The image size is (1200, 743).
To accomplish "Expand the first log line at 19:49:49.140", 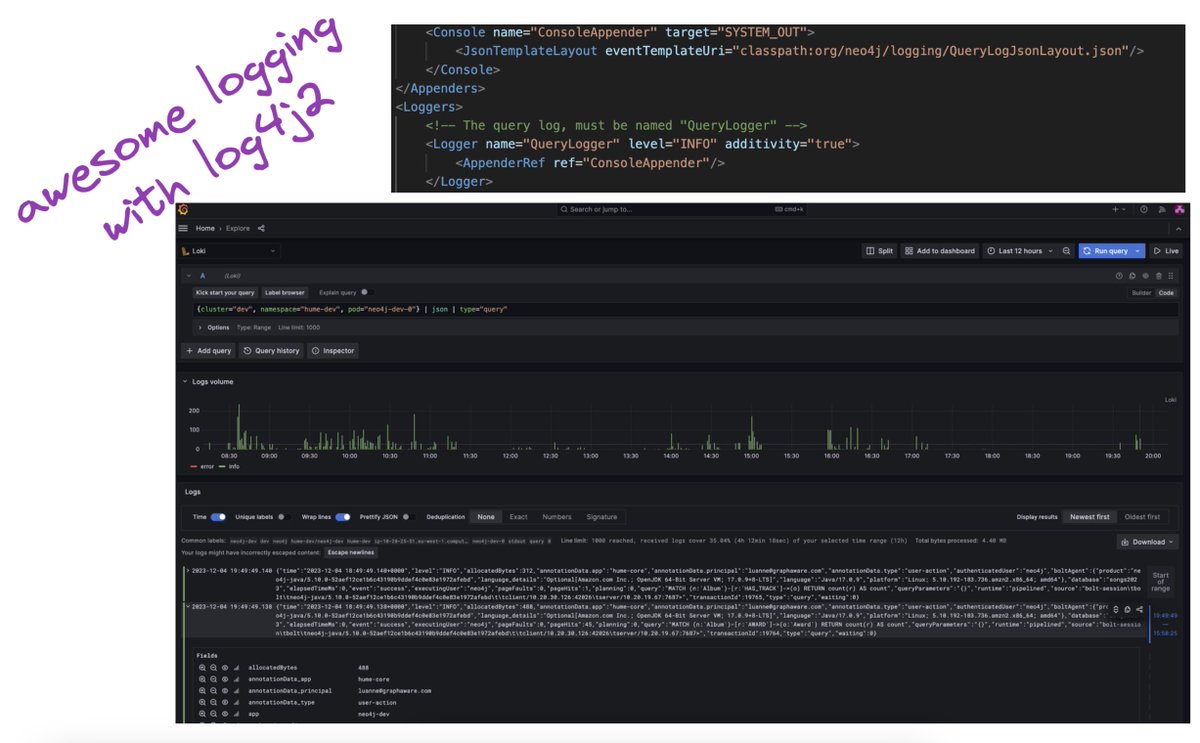I will [187, 570].
